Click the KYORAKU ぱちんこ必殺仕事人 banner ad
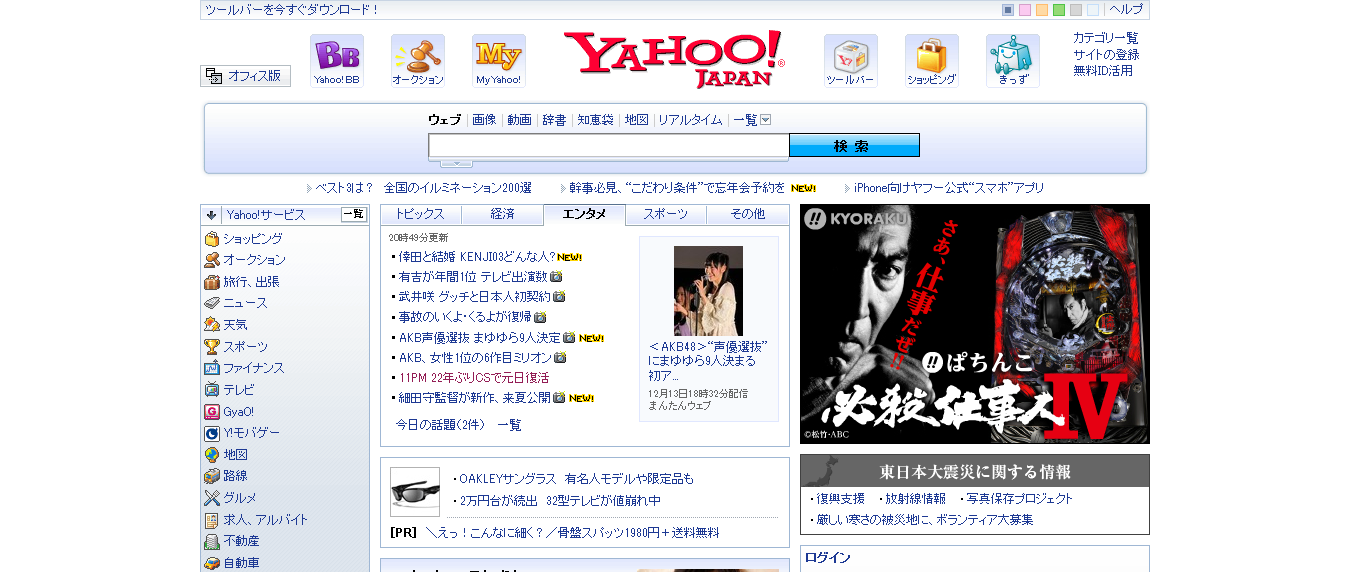This screenshot has height=572, width=1349. (975, 324)
